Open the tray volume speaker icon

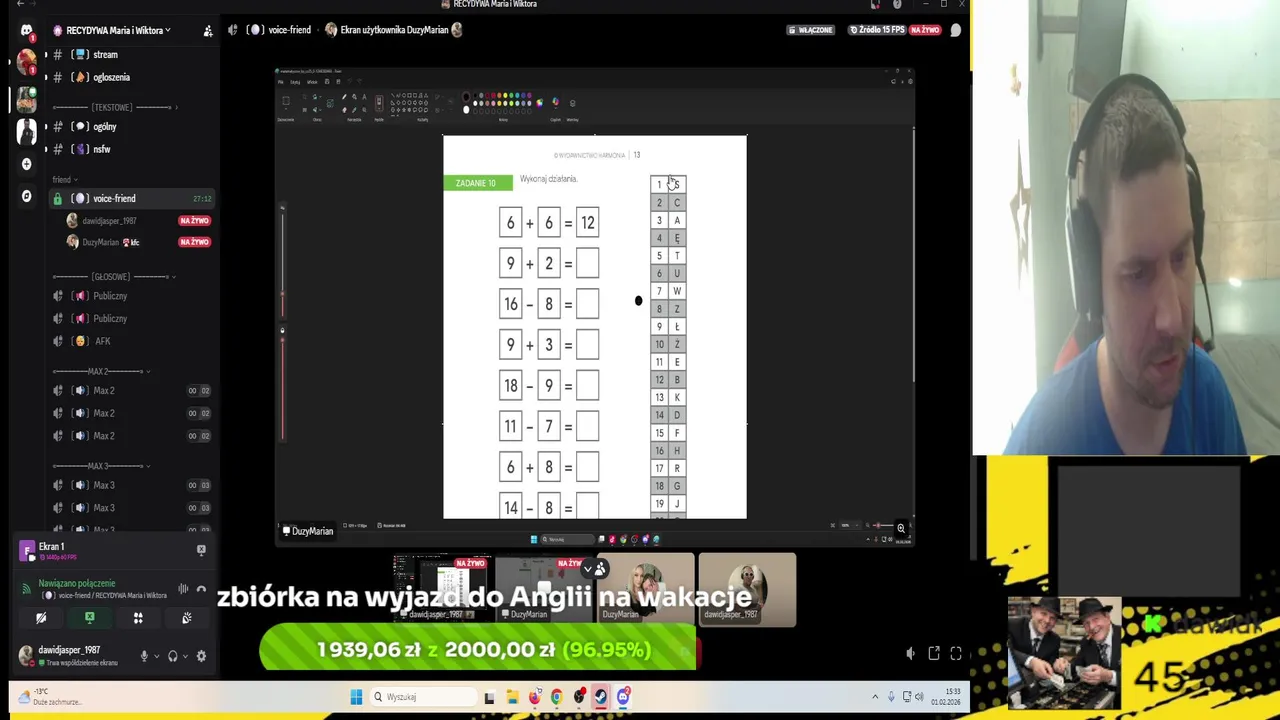(920, 697)
